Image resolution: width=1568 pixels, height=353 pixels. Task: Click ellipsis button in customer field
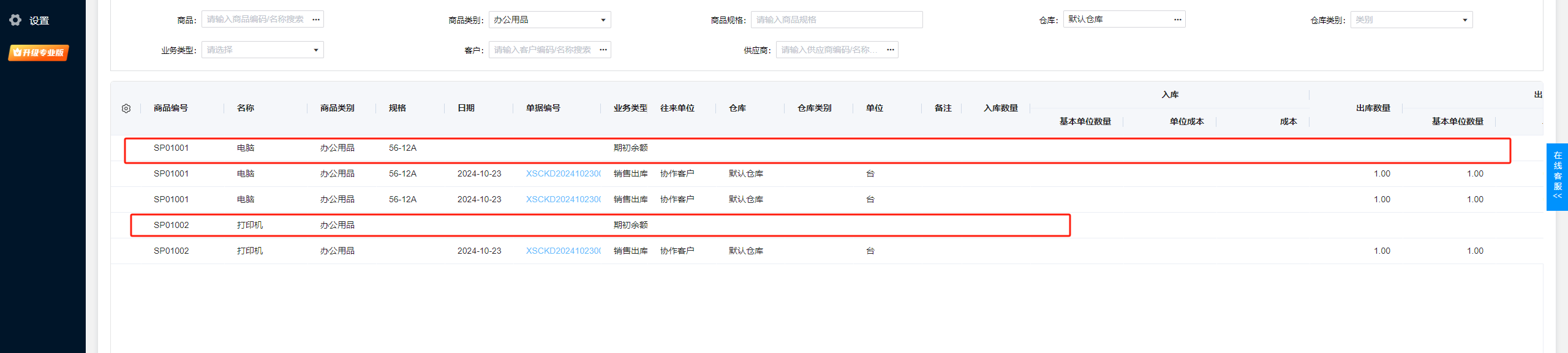(603, 50)
